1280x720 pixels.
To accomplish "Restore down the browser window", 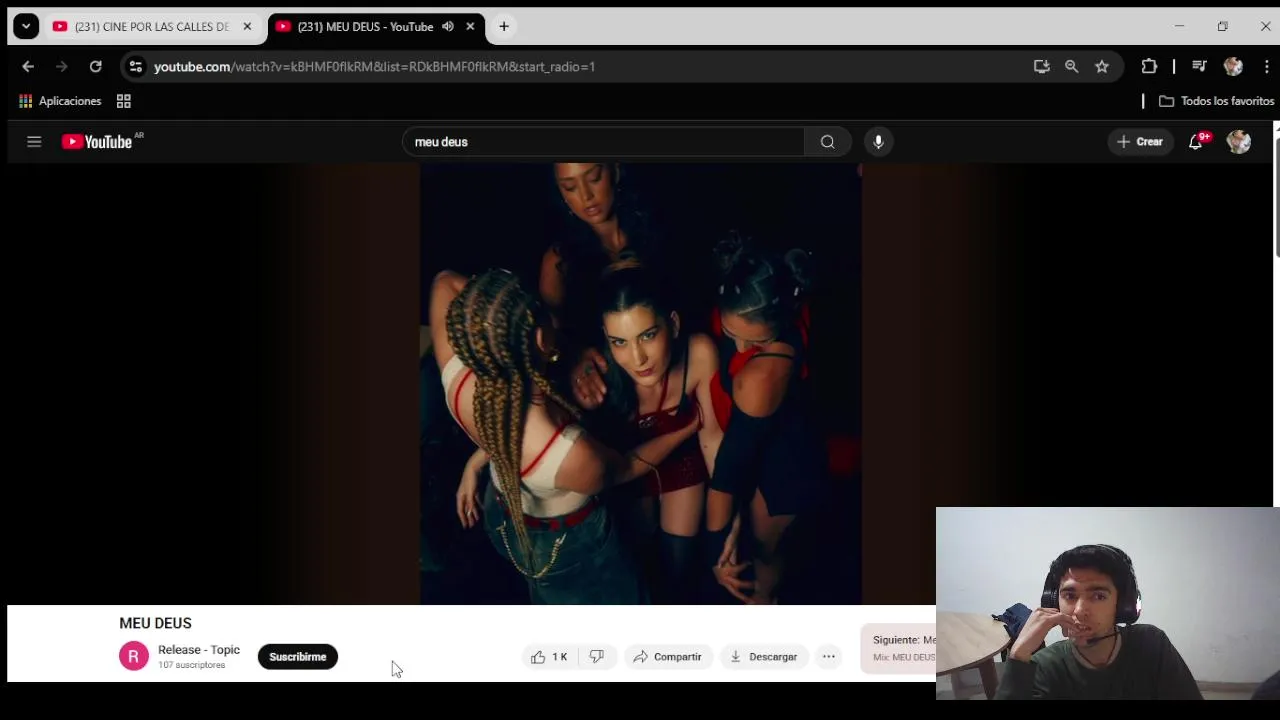I will (1222, 27).
